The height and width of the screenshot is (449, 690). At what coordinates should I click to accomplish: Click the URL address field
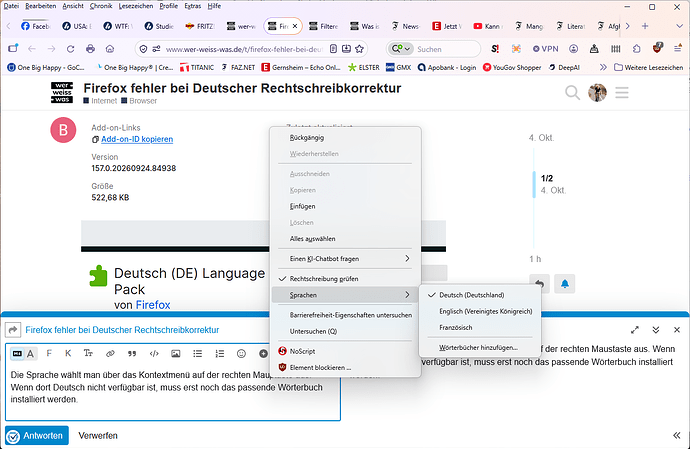click(x=244, y=49)
